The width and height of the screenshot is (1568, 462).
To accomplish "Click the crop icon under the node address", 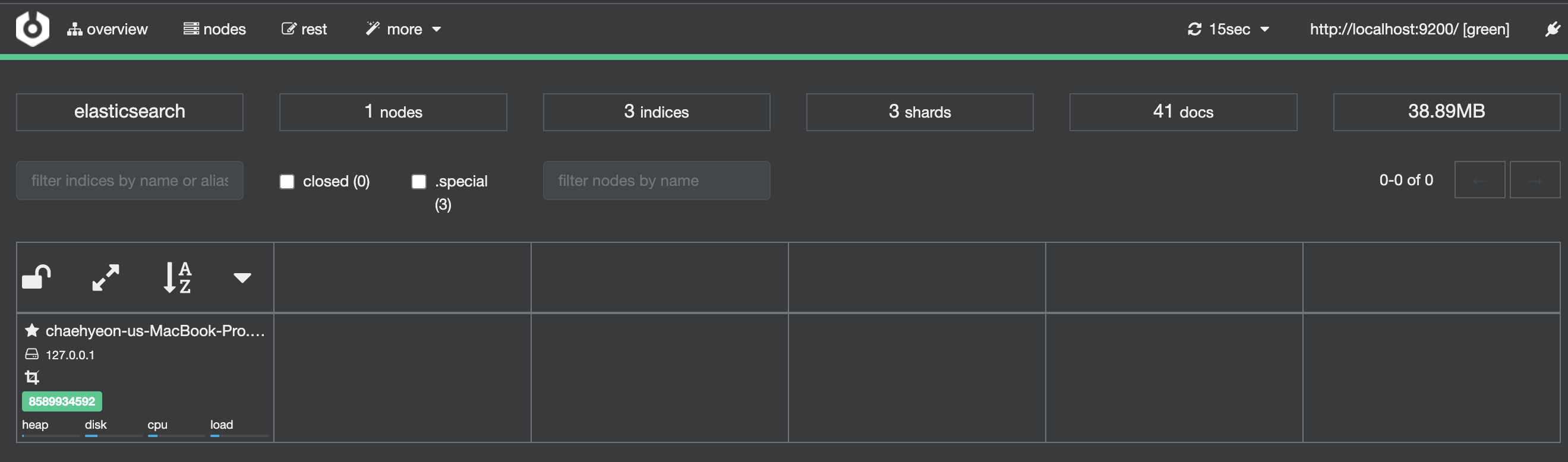I will point(31,378).
